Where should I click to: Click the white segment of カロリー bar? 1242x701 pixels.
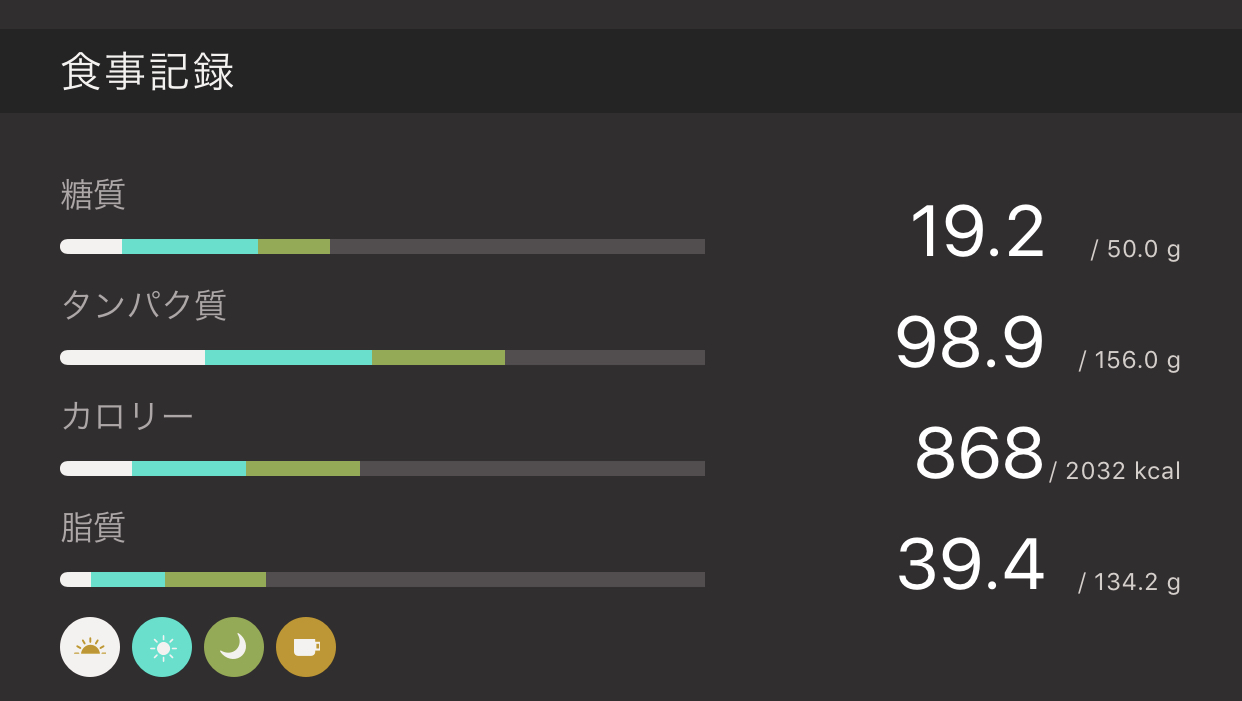coord(96,469)
